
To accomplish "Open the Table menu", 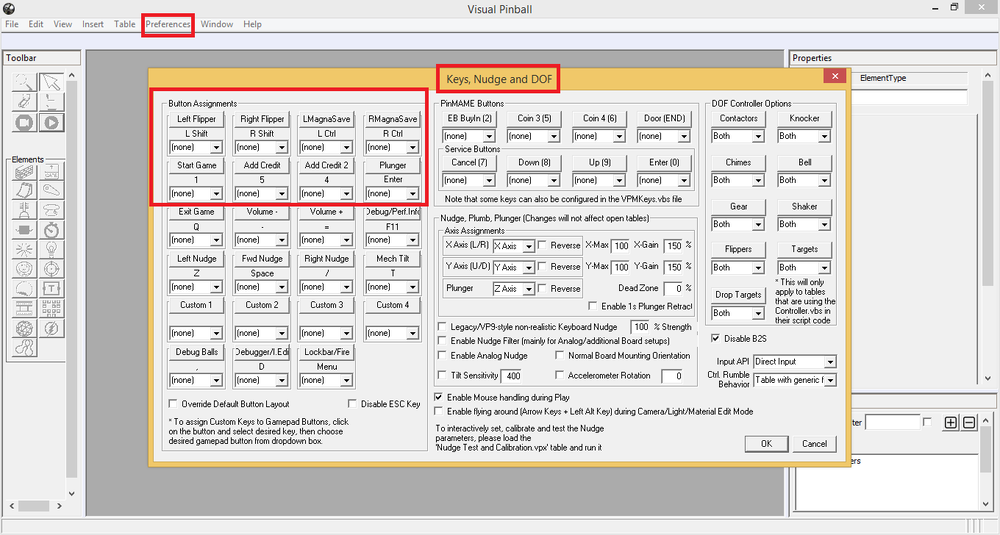I will (x=124, y=24).
